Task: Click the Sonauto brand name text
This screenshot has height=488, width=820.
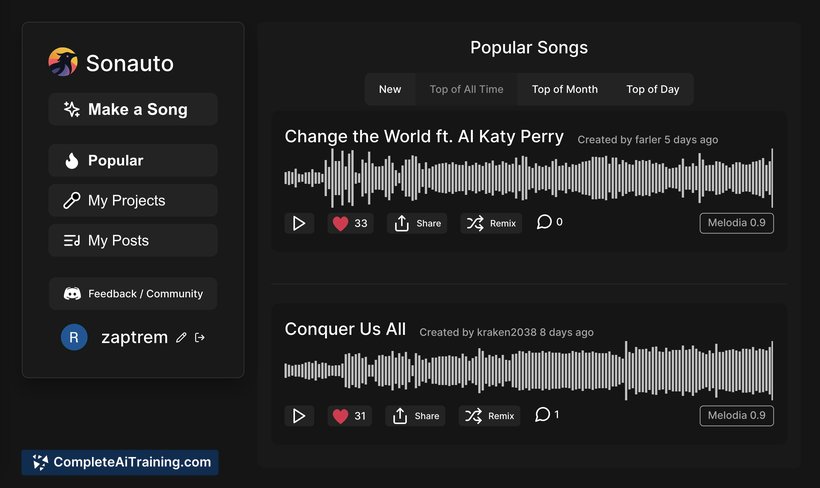Action: 130,63
